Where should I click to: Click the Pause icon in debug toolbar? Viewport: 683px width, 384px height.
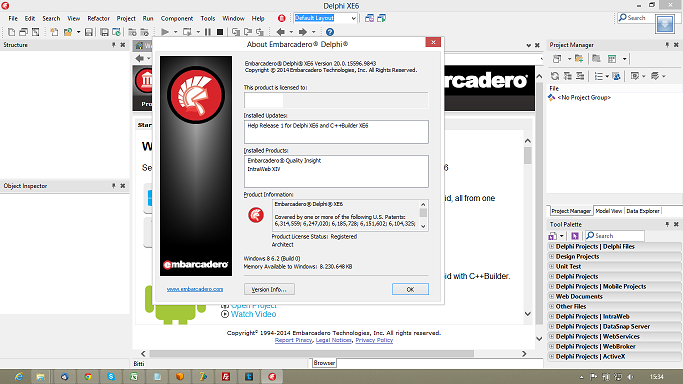tap(208, 32)
